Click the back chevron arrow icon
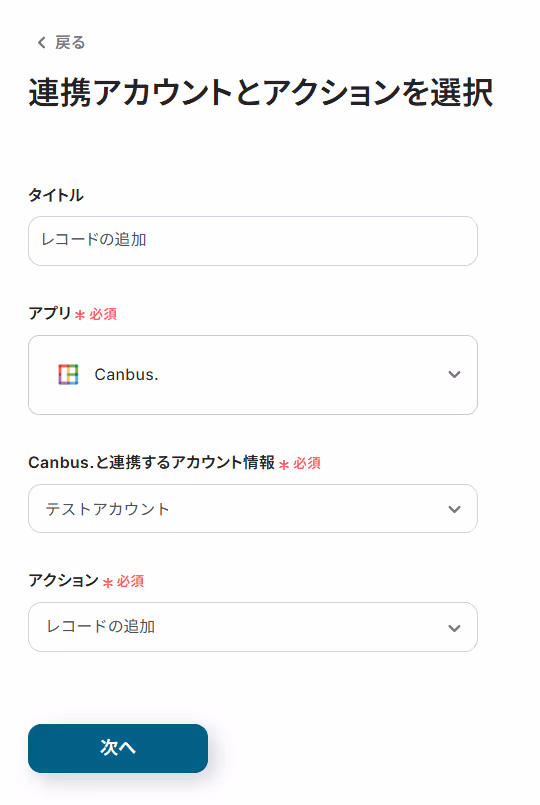Viewport: 540px width, 805px height. coord(42,43)
